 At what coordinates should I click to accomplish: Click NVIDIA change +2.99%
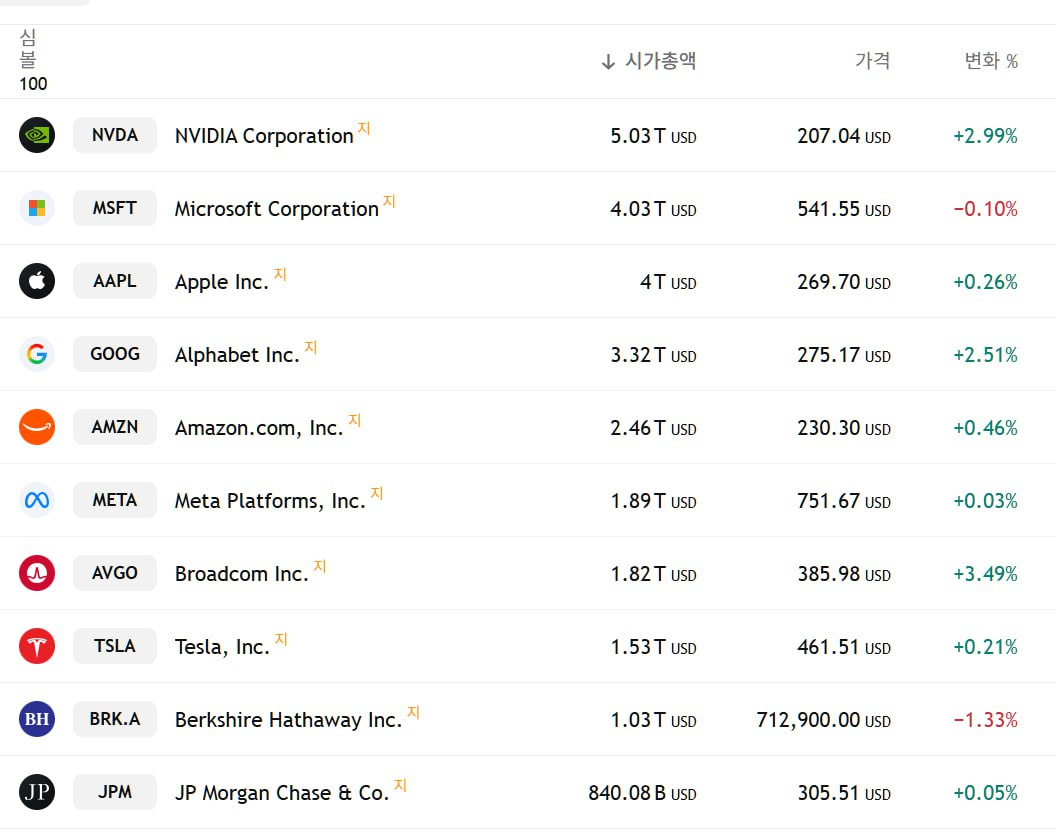tap(985, 136)
